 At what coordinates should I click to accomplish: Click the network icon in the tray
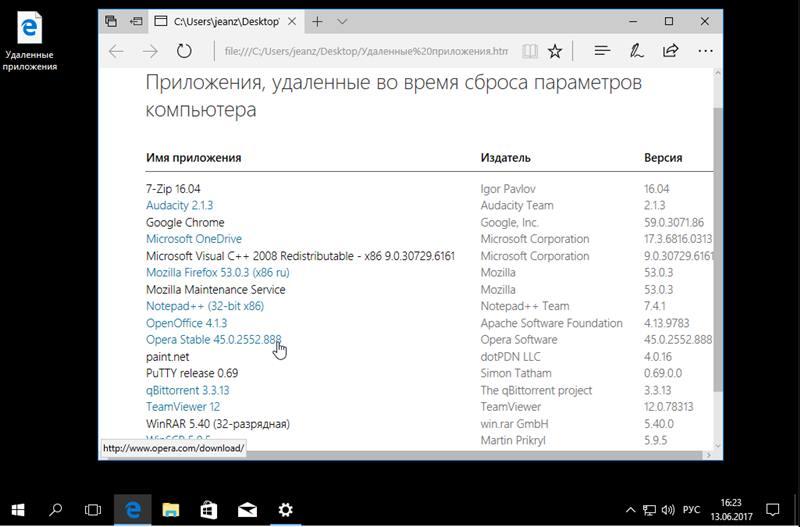(x=649, y=510)
